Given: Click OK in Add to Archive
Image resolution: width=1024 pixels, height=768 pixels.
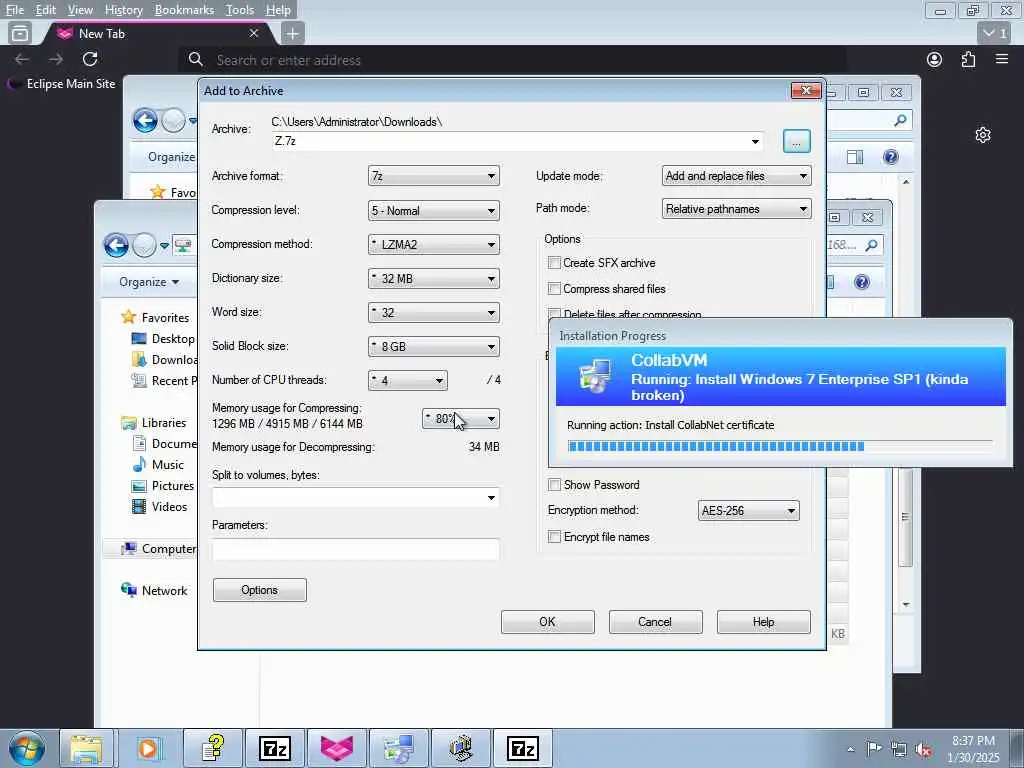Looking at the screenshot, I should pyautogui.click(x=547, y=622).
